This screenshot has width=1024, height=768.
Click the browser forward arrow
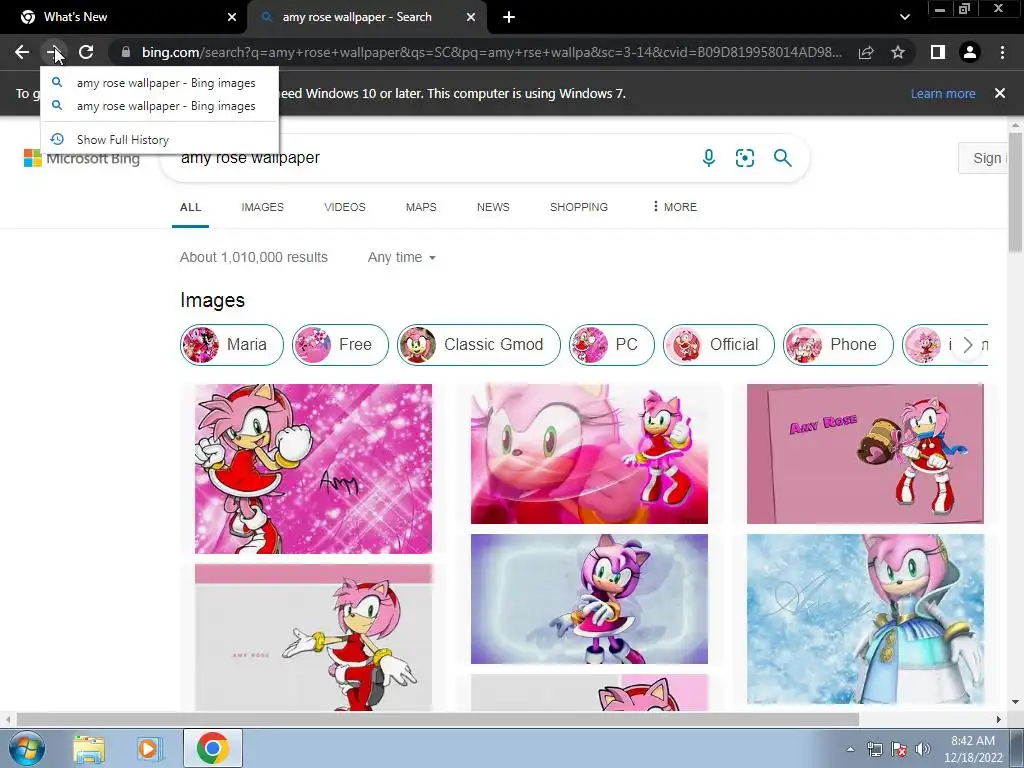54,52
